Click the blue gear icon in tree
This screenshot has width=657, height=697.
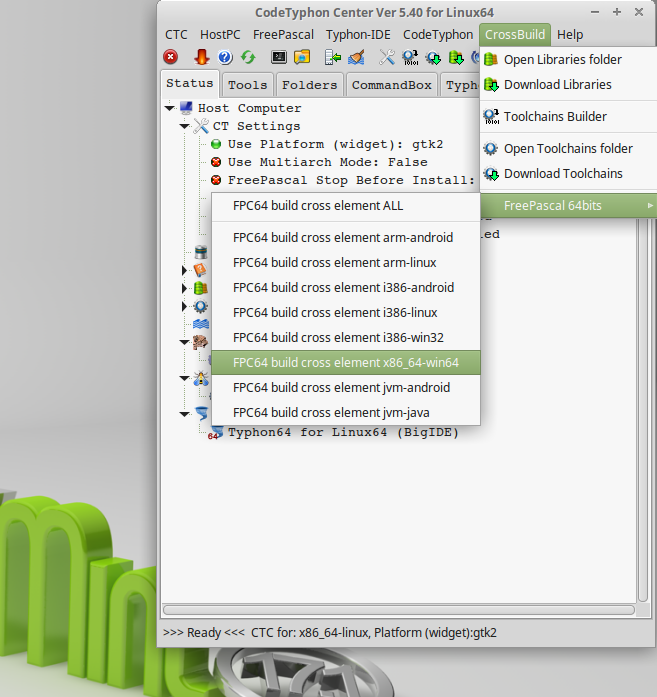click(x=201, y=306)
